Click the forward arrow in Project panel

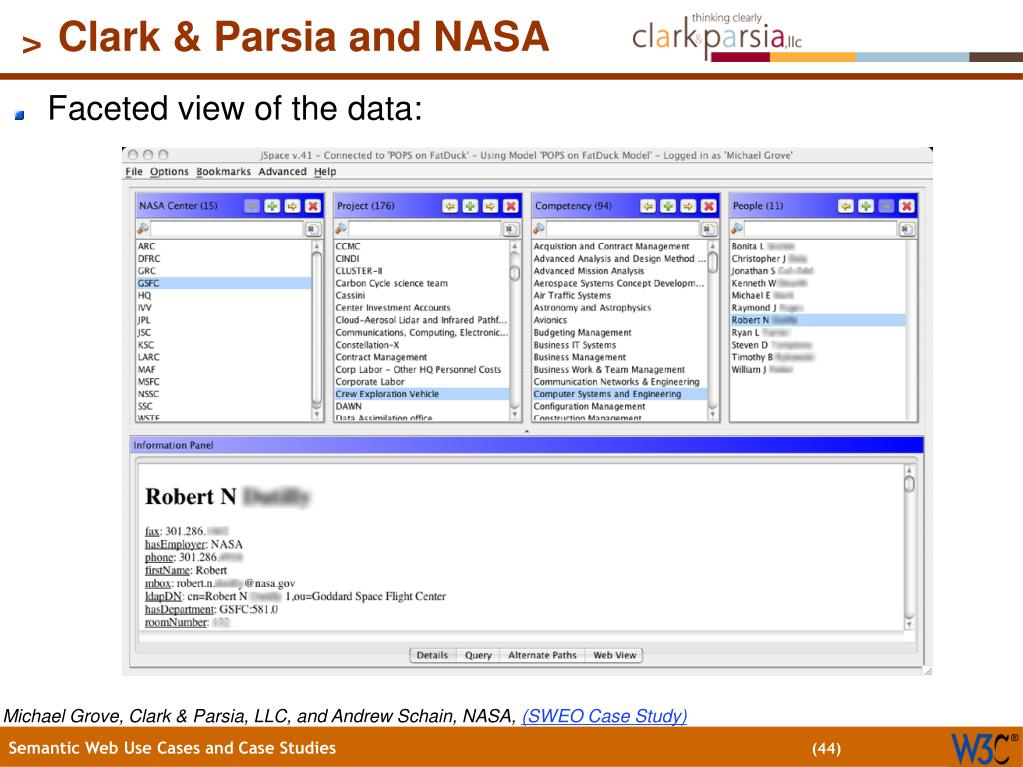pos(491,206)
